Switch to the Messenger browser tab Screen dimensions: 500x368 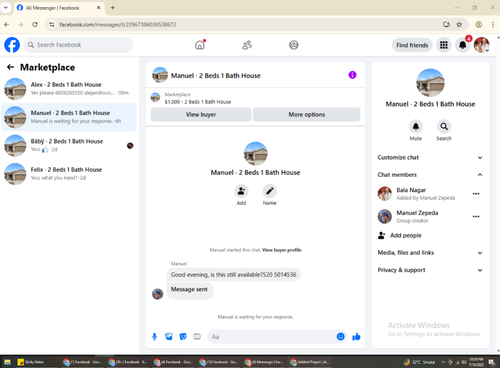pyautogui.click(x=59, y=8)
